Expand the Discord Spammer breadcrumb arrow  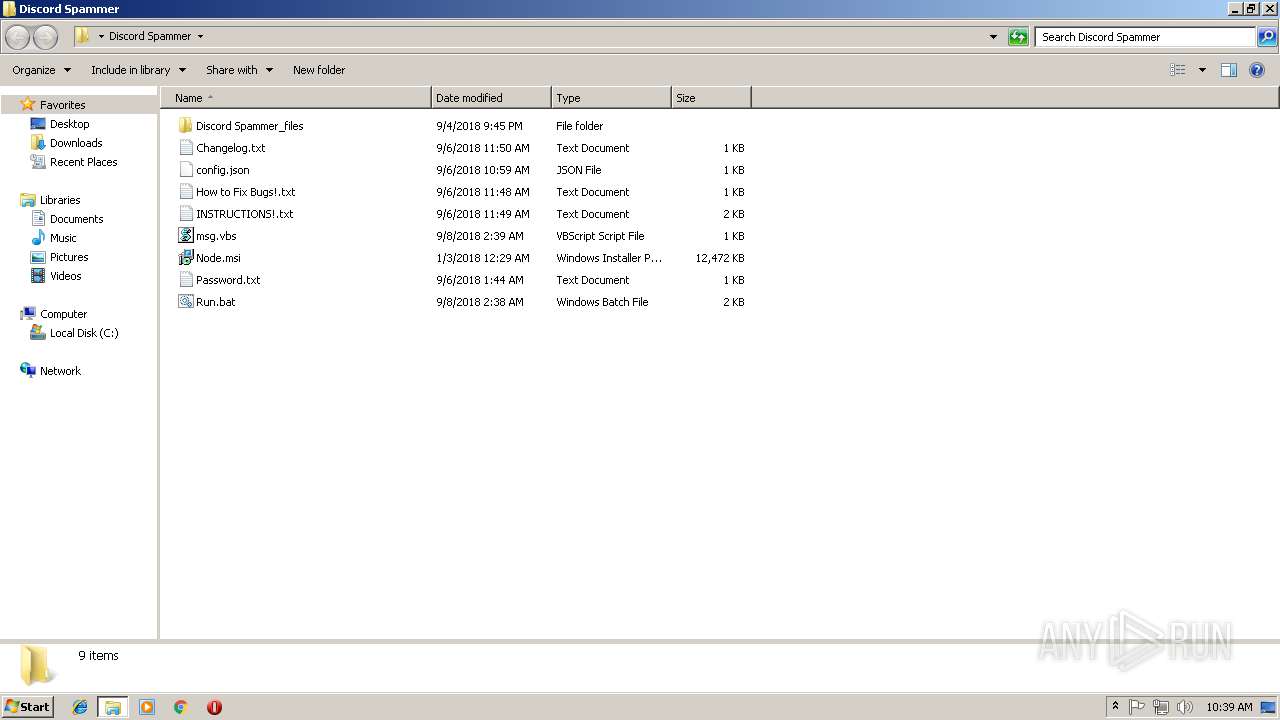click(x=200, y=37)
